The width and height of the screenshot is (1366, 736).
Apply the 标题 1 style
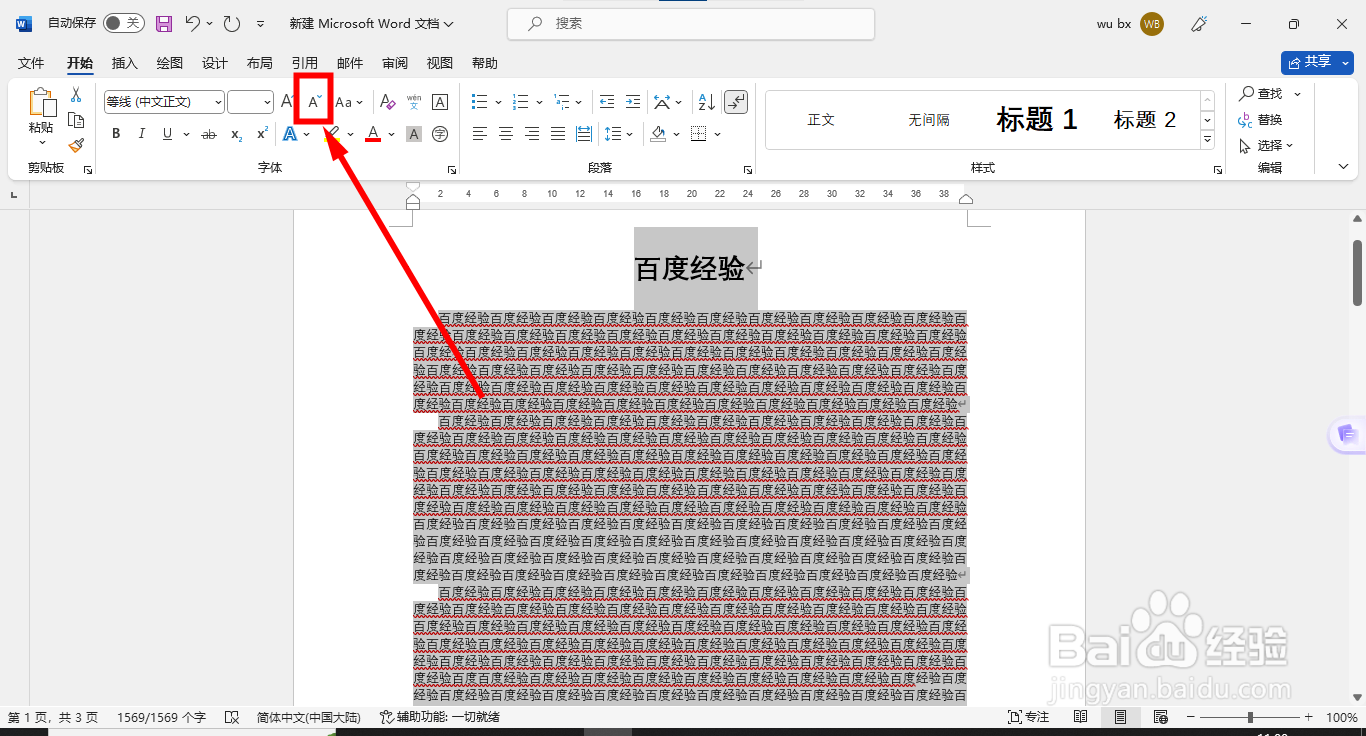[1037, 120]
